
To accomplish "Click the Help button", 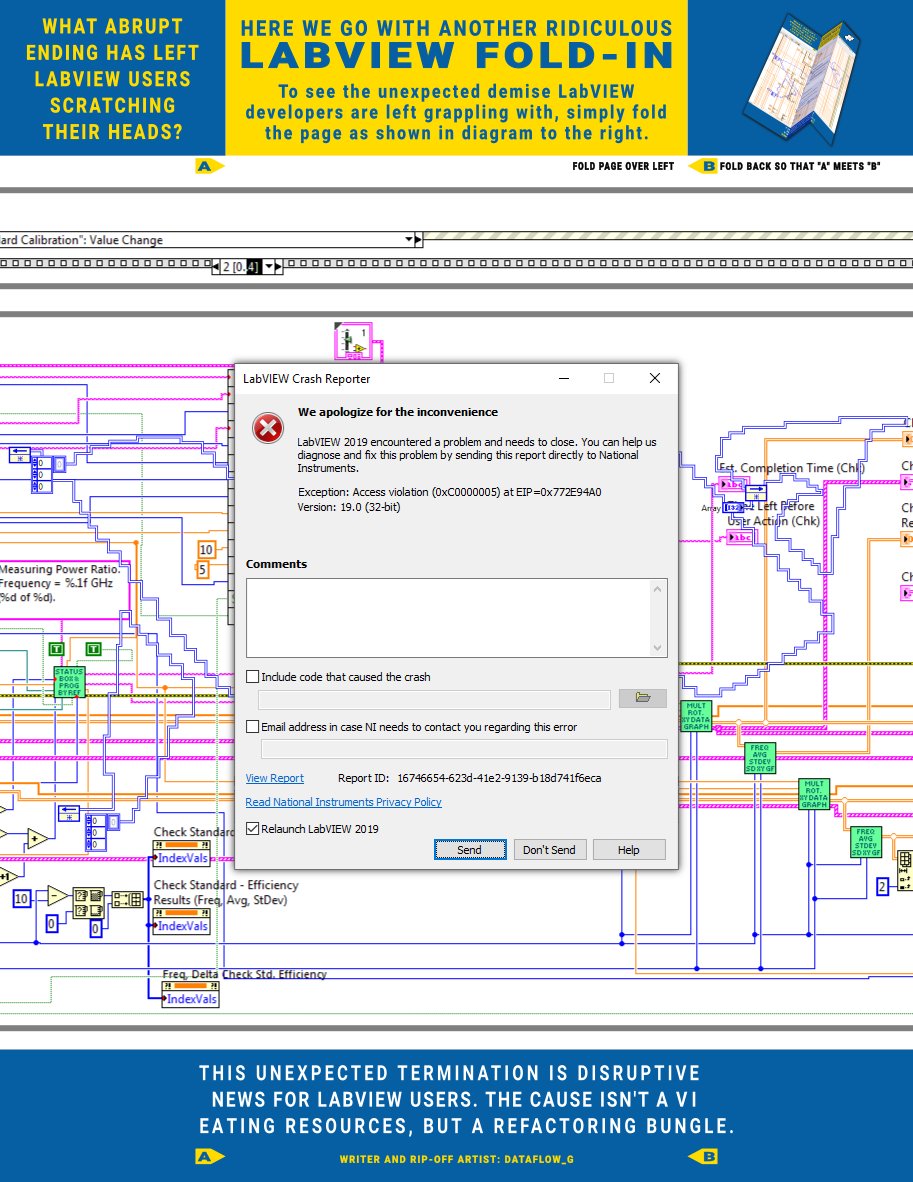I will (x=629, y=850).
